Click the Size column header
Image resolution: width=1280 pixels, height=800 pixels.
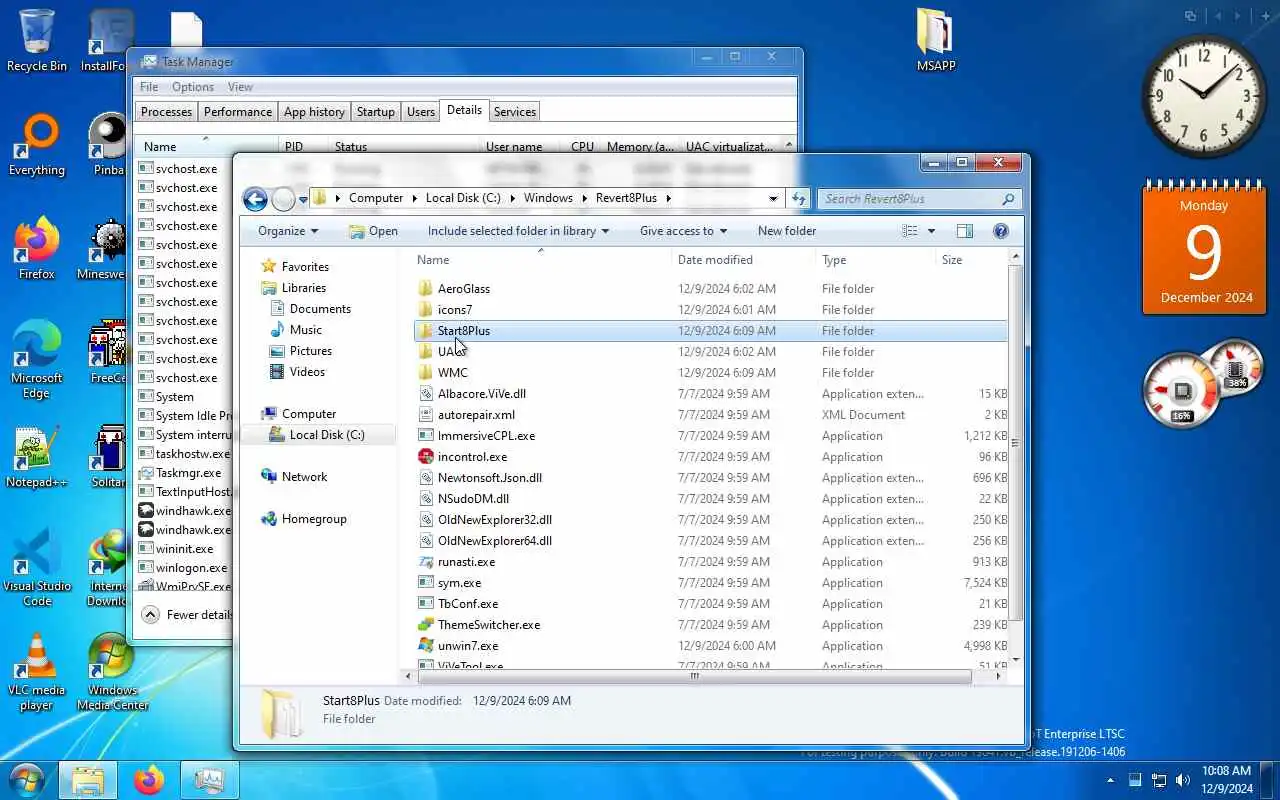coord(972,260)
